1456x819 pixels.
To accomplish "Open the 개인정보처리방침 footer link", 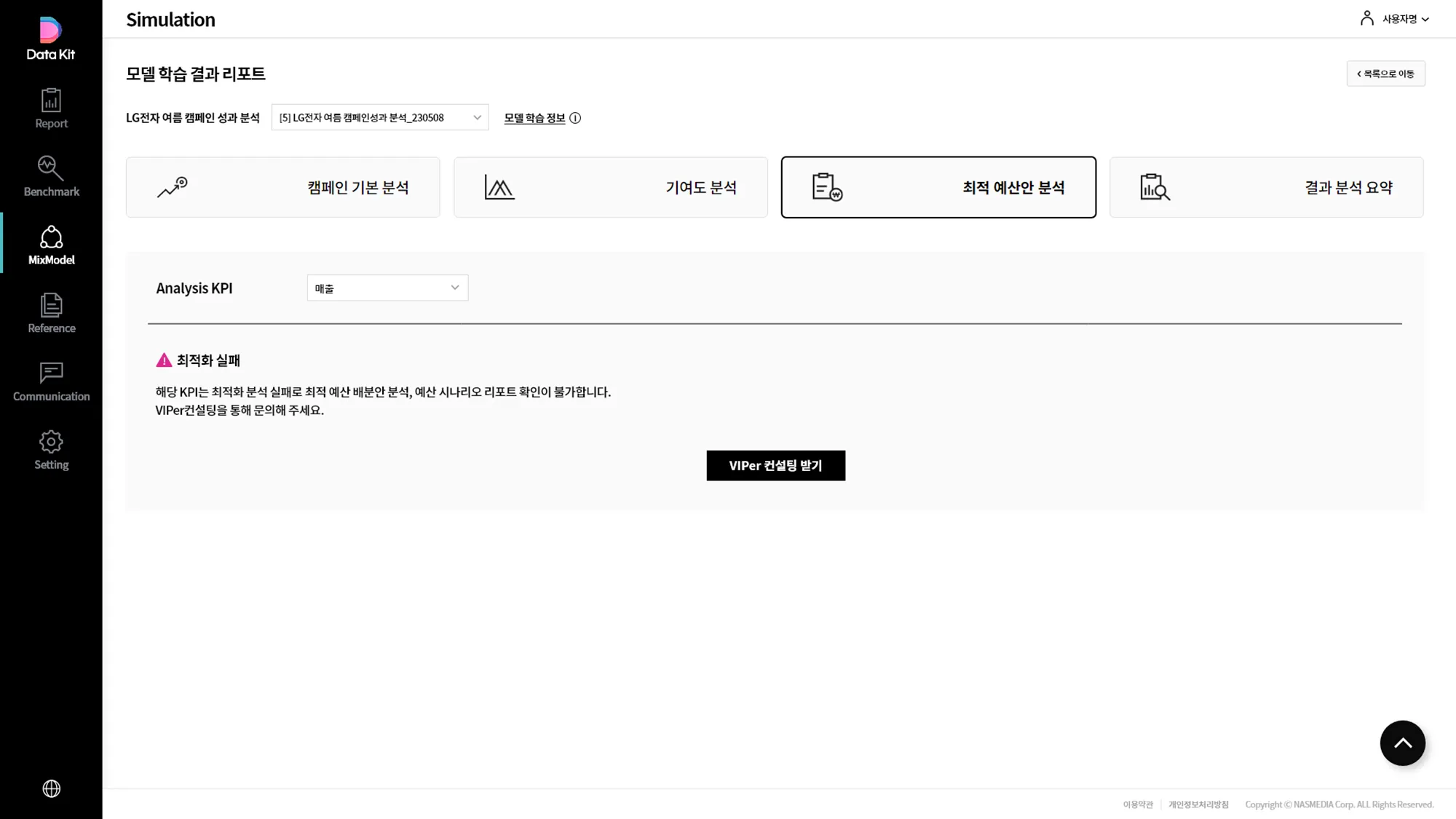I will coord(1198,804).
